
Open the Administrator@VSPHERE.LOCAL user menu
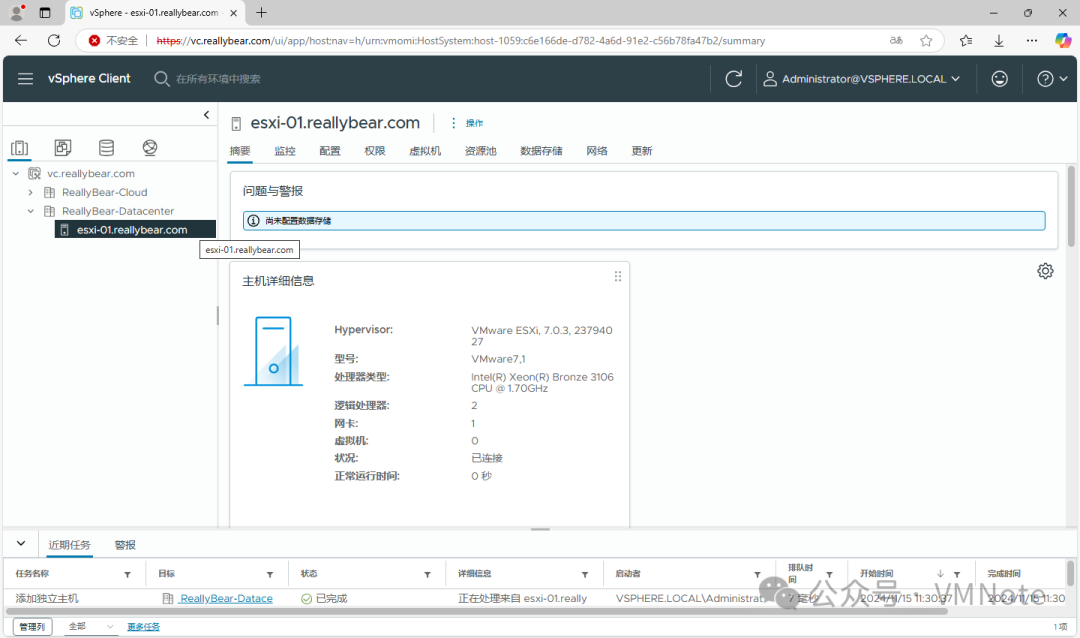tap(862, 79)
